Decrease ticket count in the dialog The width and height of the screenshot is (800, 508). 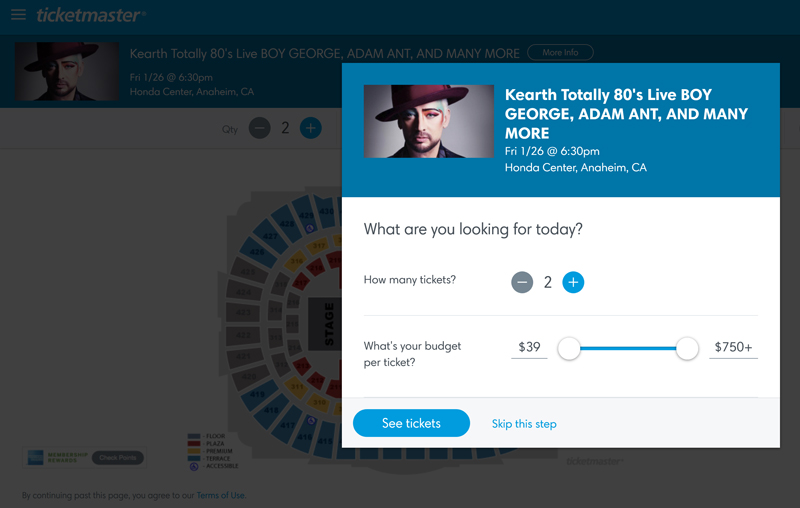[x=522, y=282]
